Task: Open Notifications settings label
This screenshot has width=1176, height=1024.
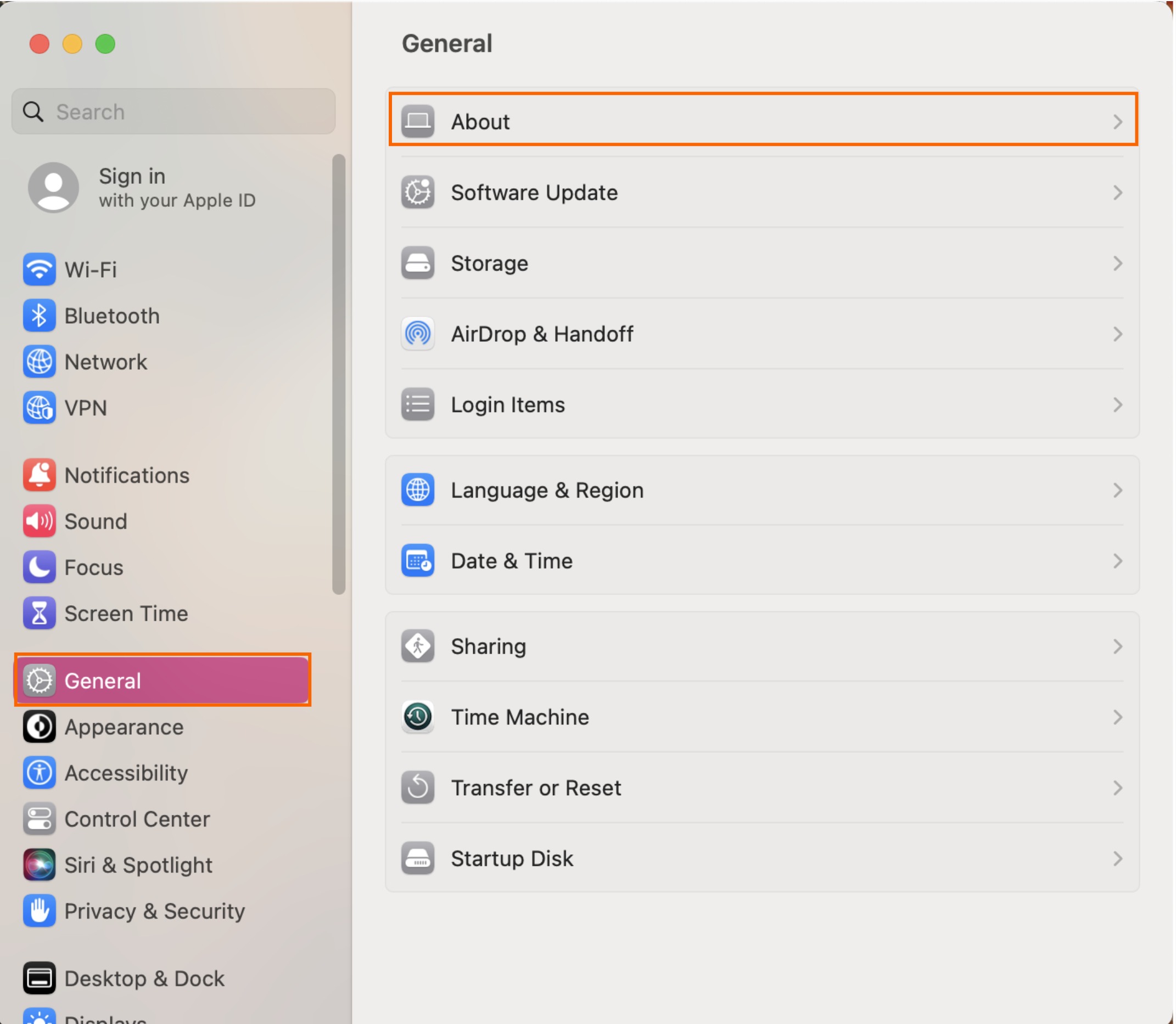Action: click(127, 475)
